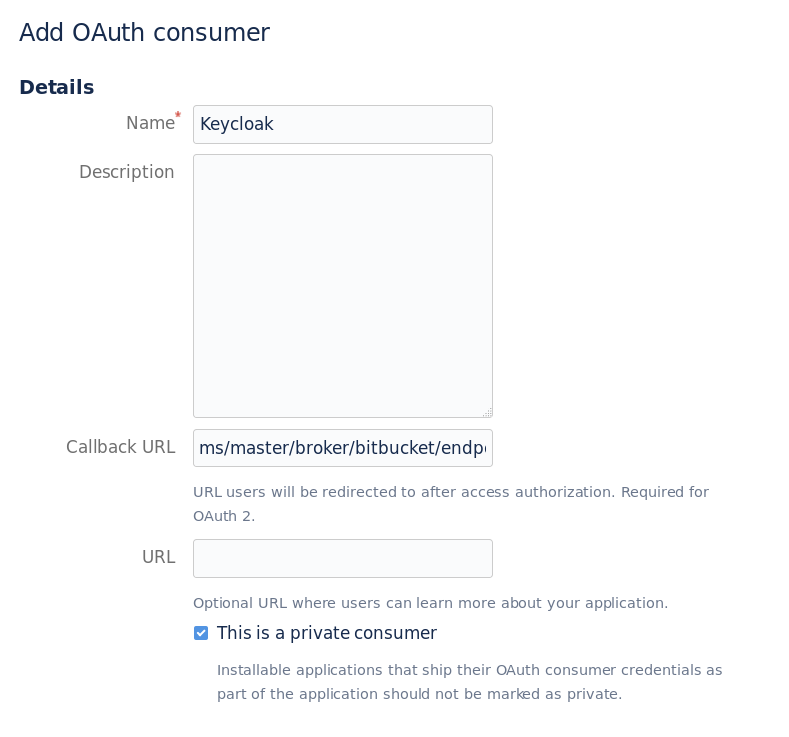This screenshot has height=737, width=789.
Task: Toggle the private consumer checkbox
Action: pyautogui.click(x=201, y=633)
